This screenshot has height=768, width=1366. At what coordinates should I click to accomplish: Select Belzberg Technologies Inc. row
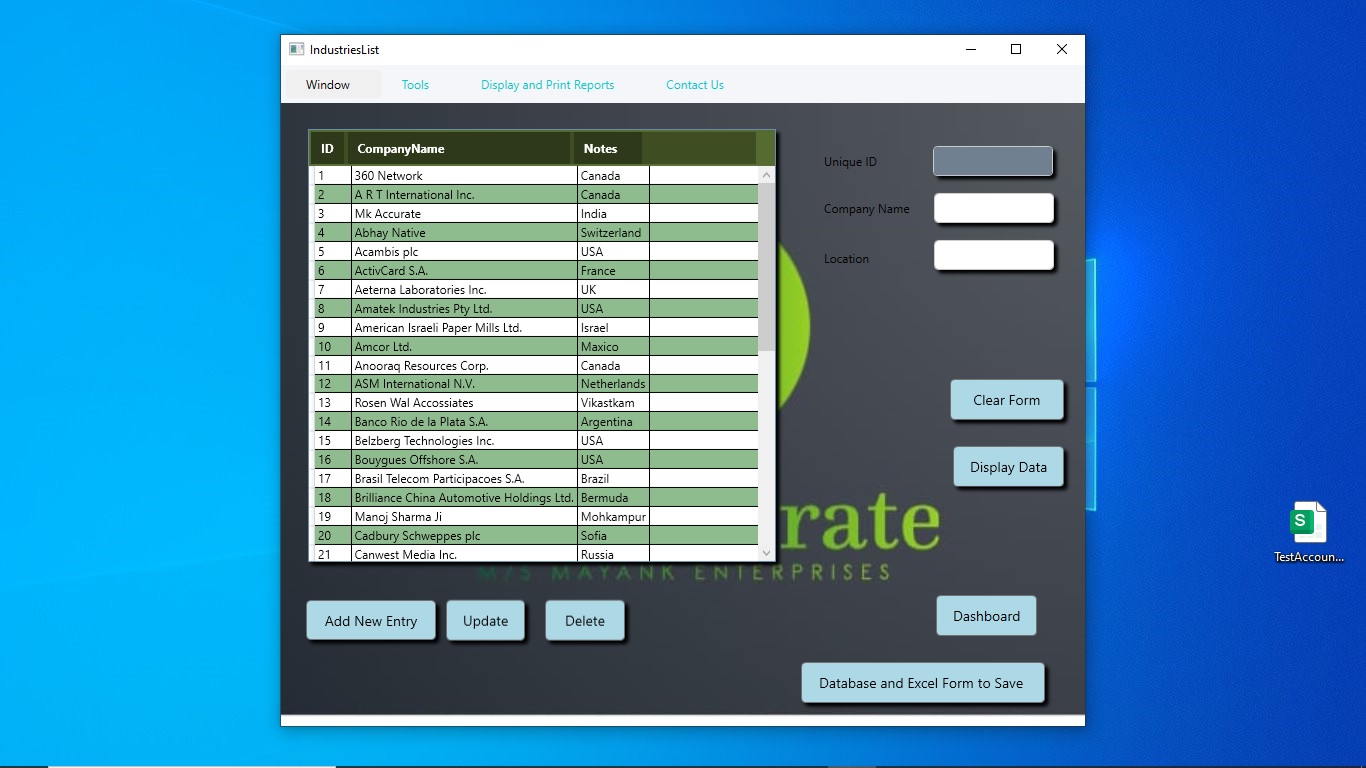click(x=536, y=441)
